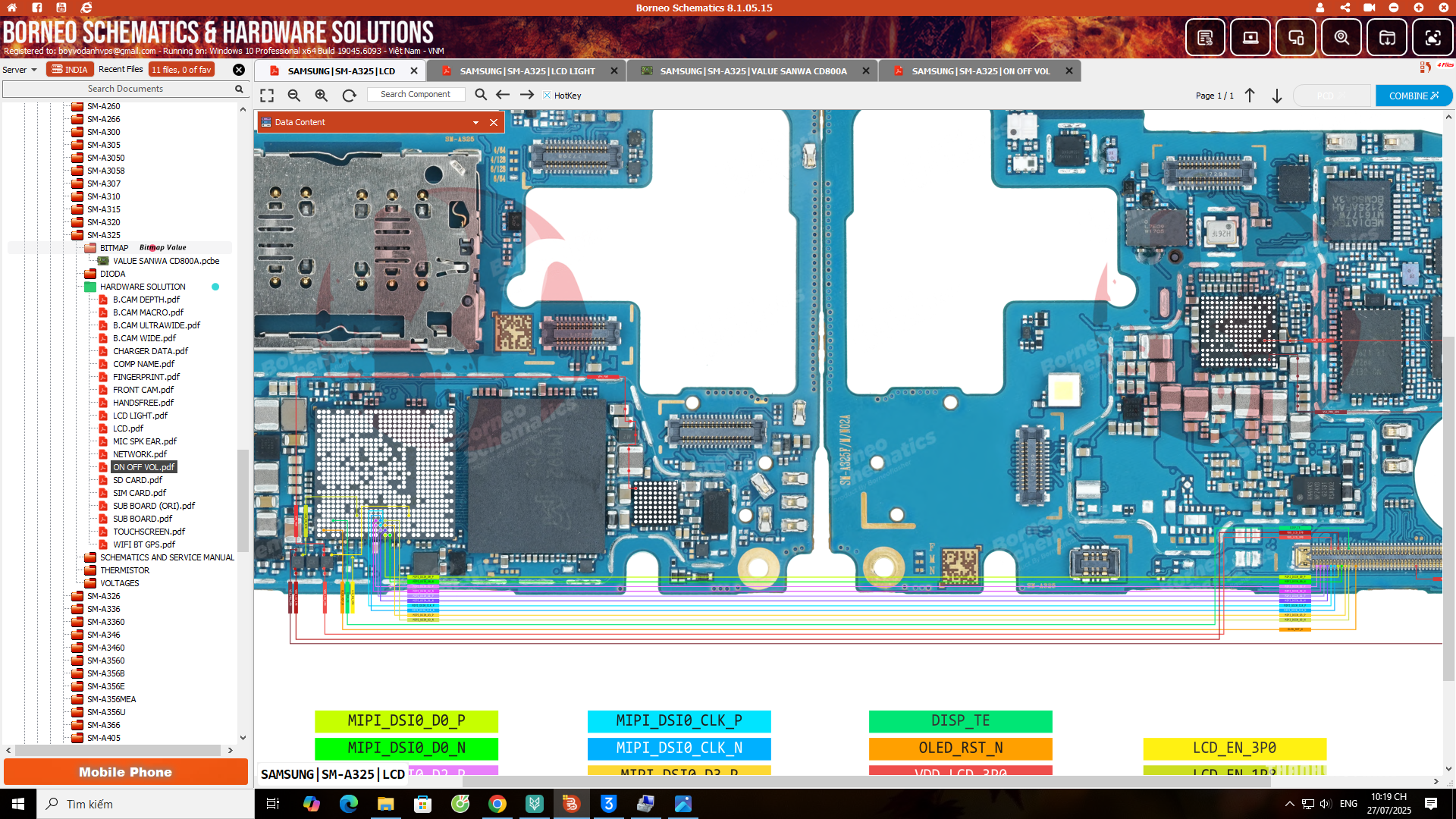Go to next page with down arrow
The image size is (1456, 819).
(1277, 96)
